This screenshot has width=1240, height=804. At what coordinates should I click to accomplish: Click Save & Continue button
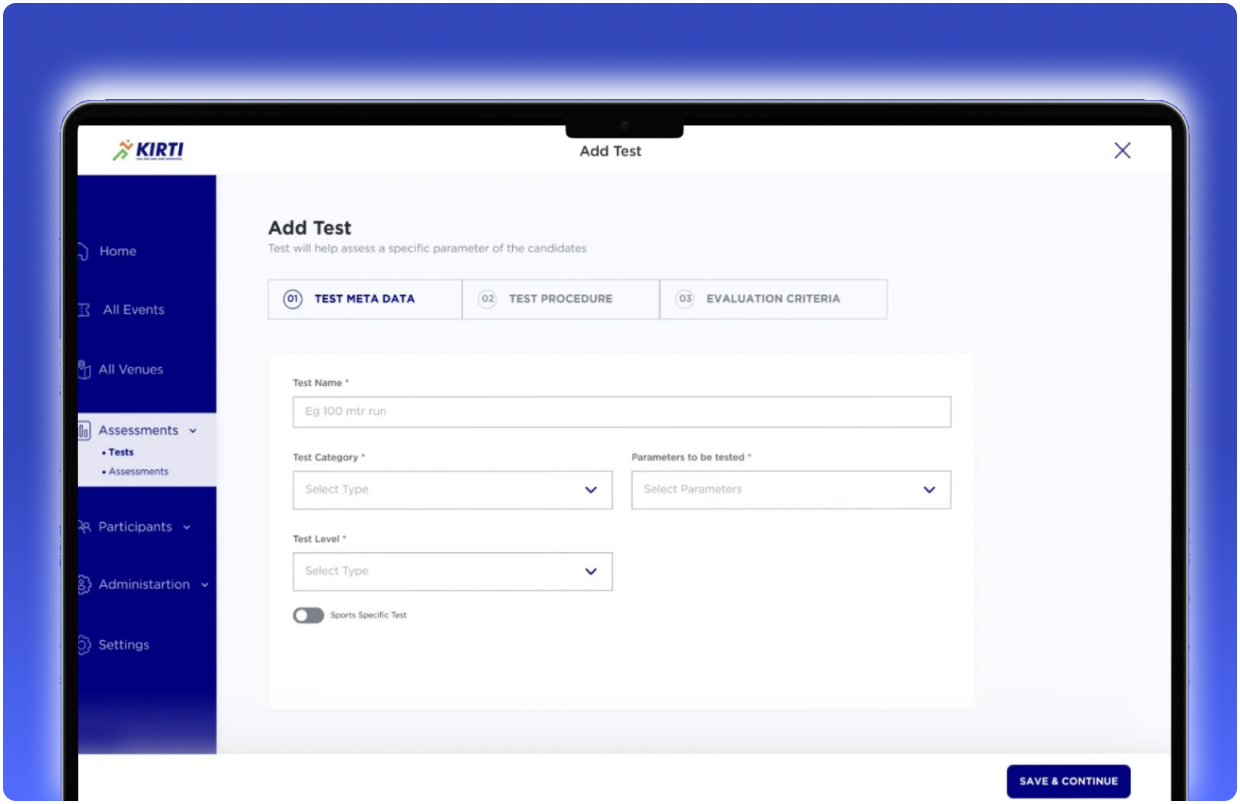point(1068,781)
